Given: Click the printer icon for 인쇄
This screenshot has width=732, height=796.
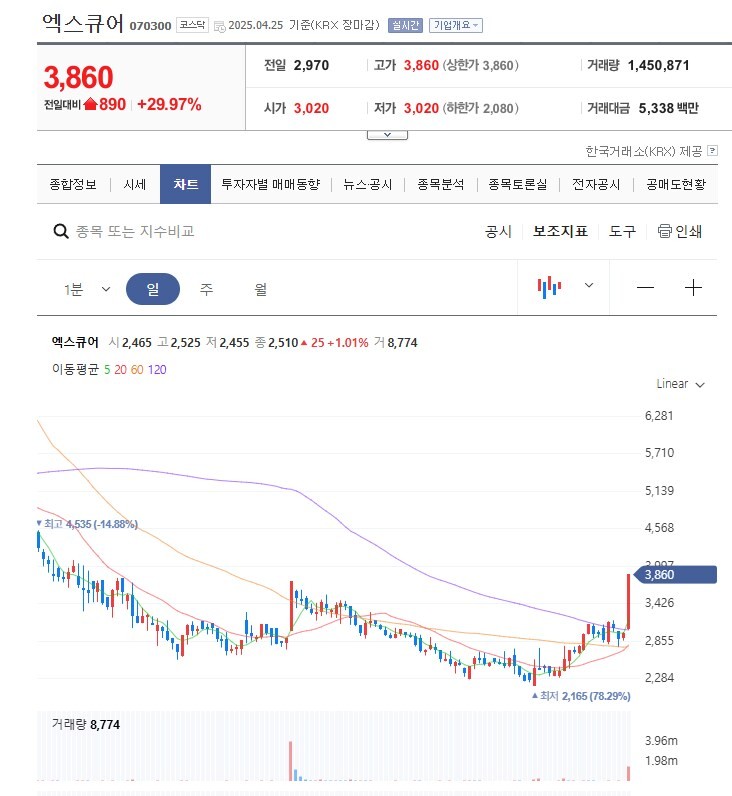Looking at the screenshot, I should tap(664, 231).
